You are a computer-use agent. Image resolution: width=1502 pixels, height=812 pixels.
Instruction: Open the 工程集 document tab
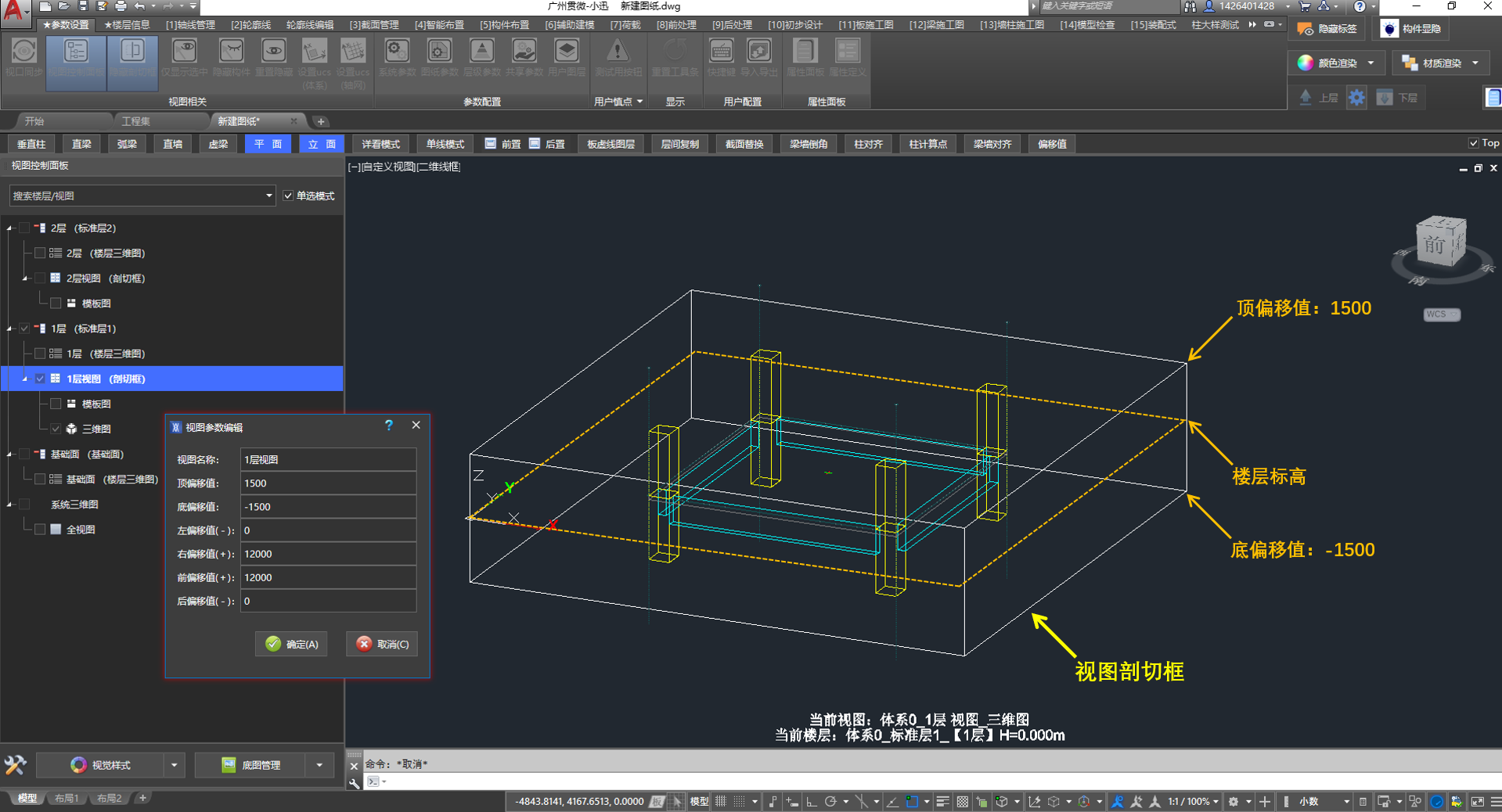135,121
